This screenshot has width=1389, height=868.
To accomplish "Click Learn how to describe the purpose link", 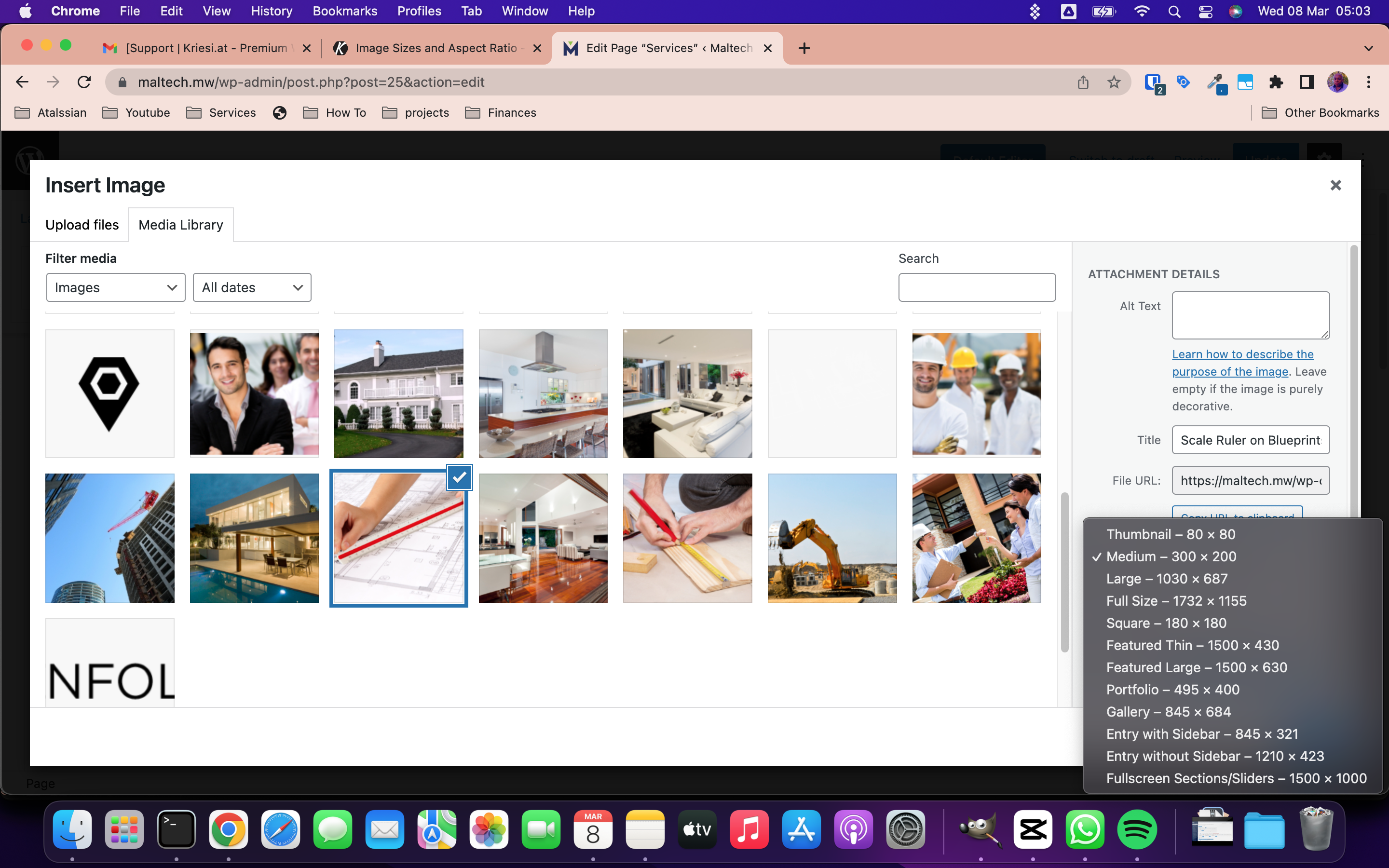I will (x=1244, y=362).
